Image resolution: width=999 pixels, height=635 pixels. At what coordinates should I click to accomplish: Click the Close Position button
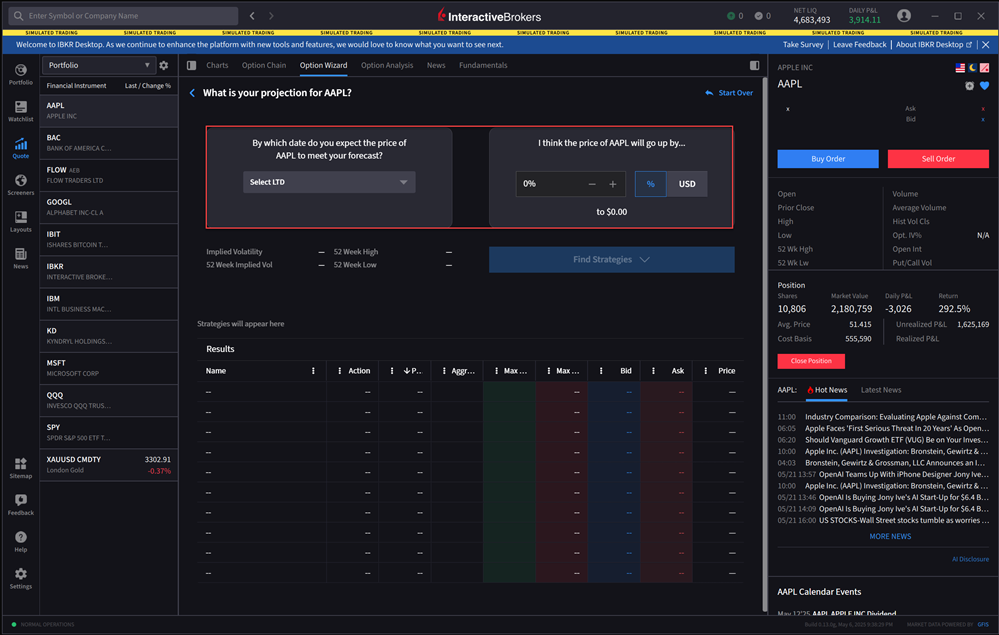click(x=811, y=361)
